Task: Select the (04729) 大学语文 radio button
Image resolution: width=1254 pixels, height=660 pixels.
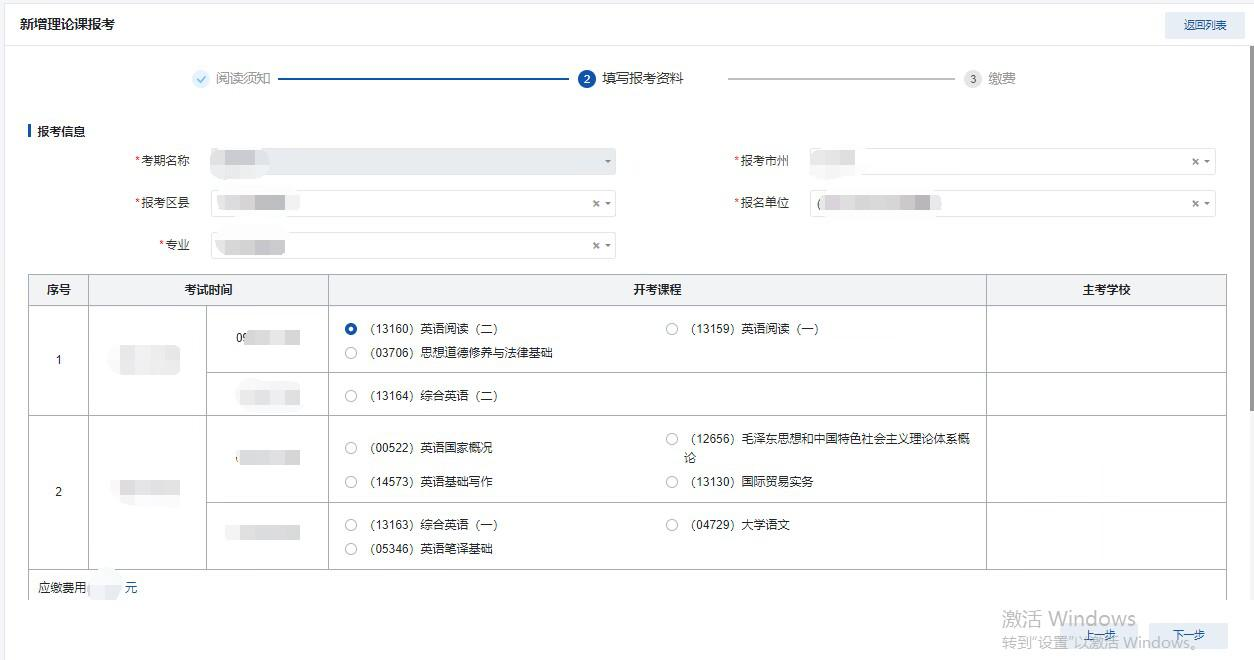Action: (x=672, y=525)
